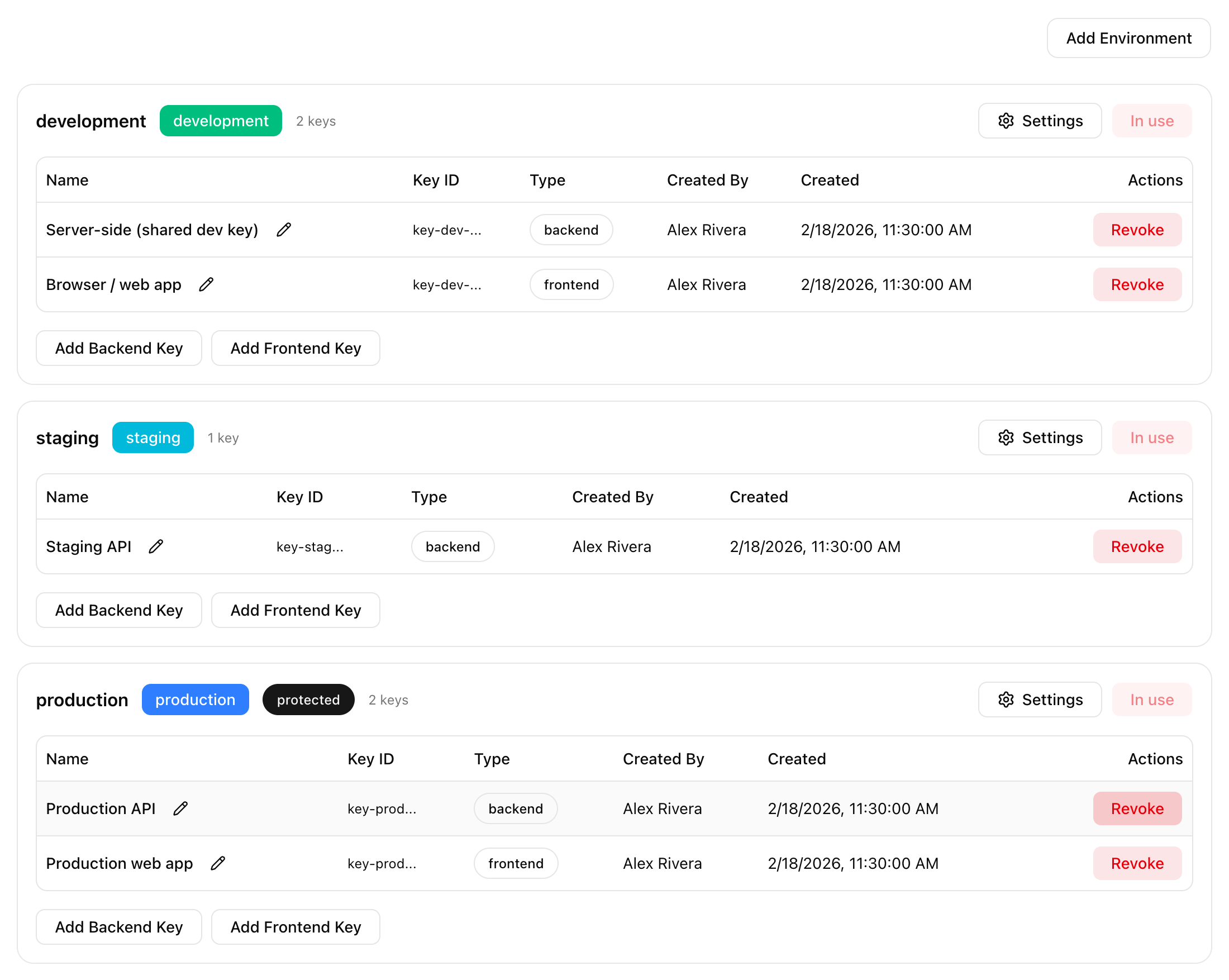Screen dimensions: 1229x980
Task: Add Frontend Key to production environment
Action: tap(296, 927)
